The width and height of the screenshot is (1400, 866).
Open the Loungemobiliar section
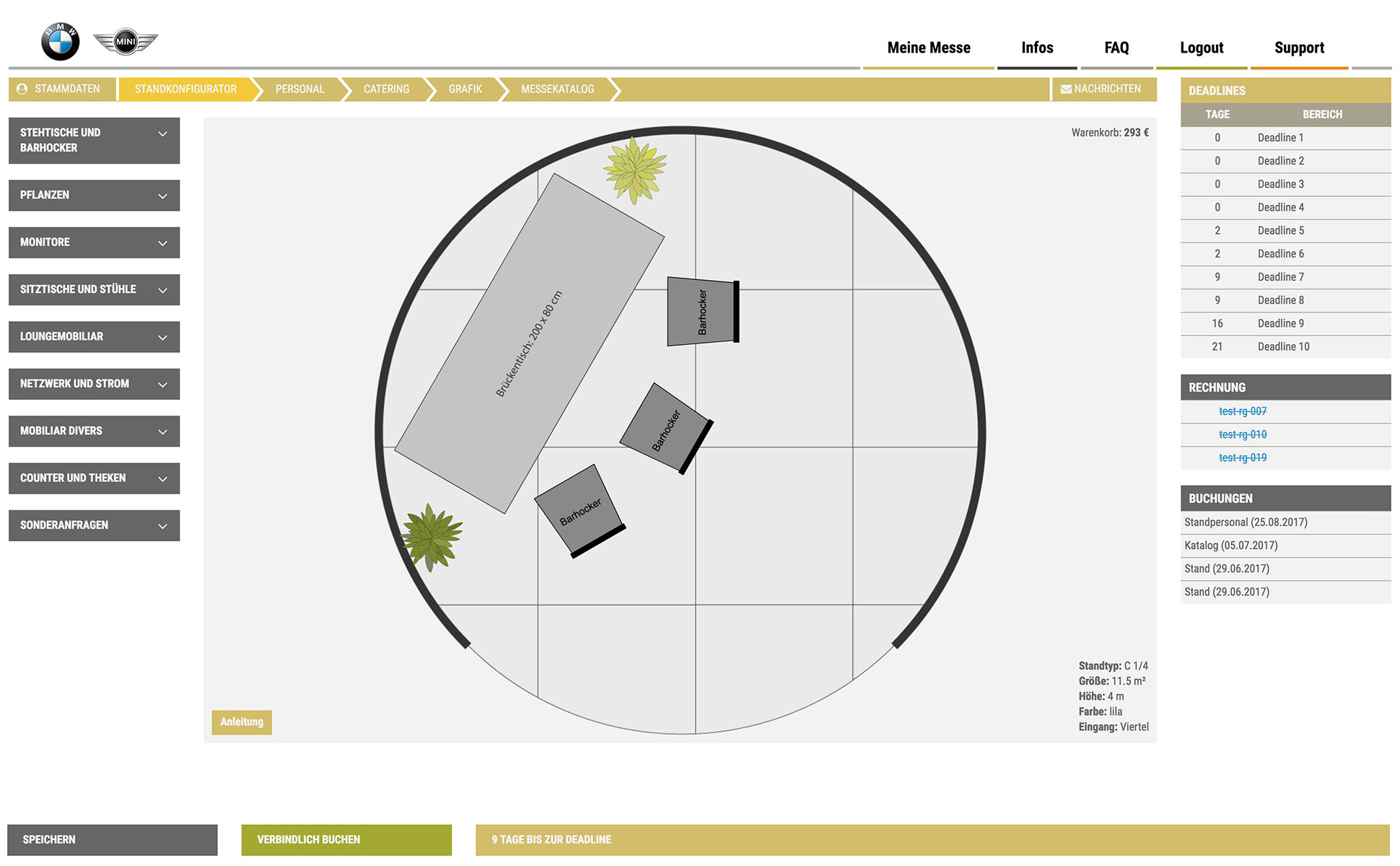click(94, 337)
